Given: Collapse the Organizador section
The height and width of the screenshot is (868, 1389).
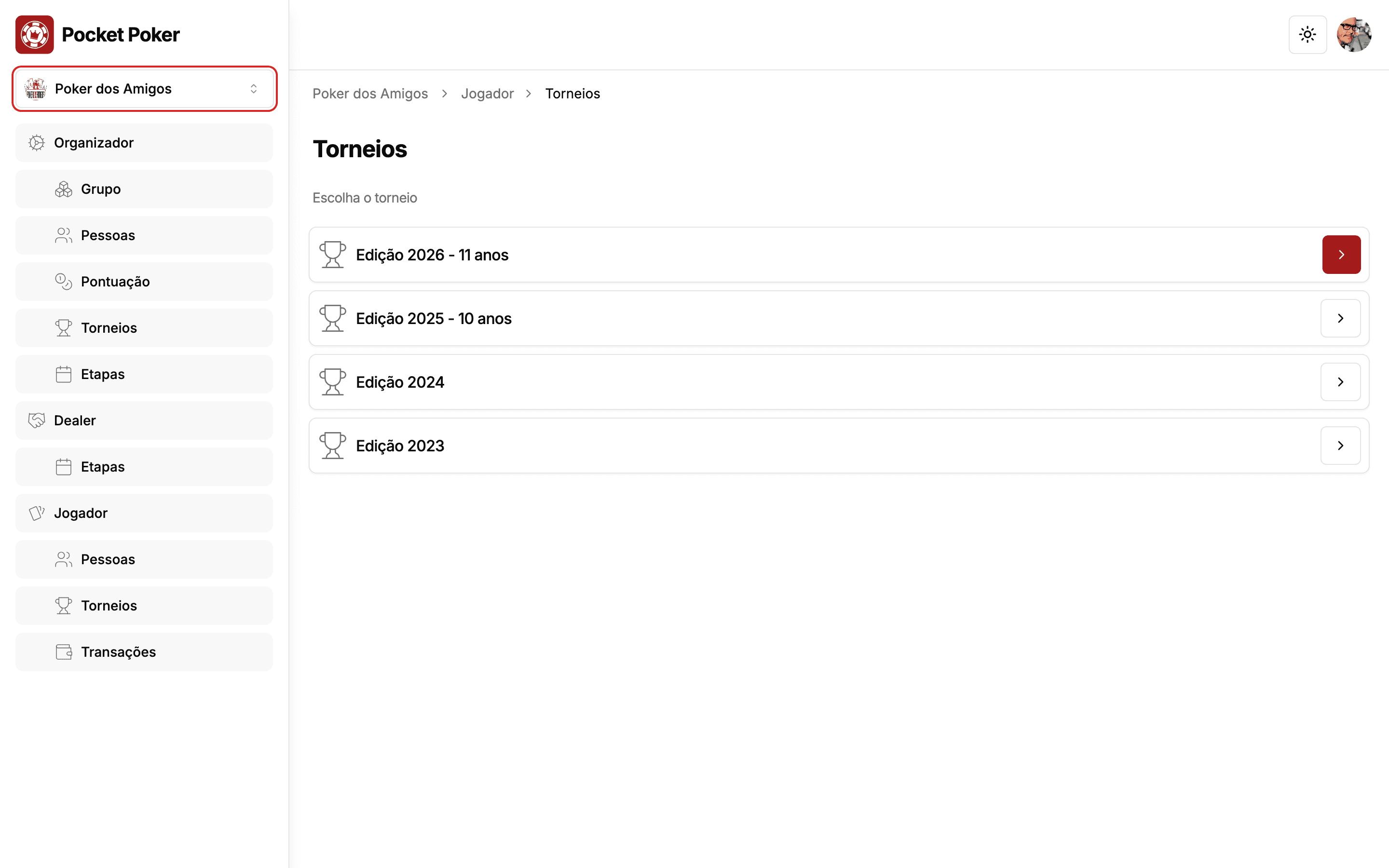Looking at the screenshot, I should click(144, 143).
